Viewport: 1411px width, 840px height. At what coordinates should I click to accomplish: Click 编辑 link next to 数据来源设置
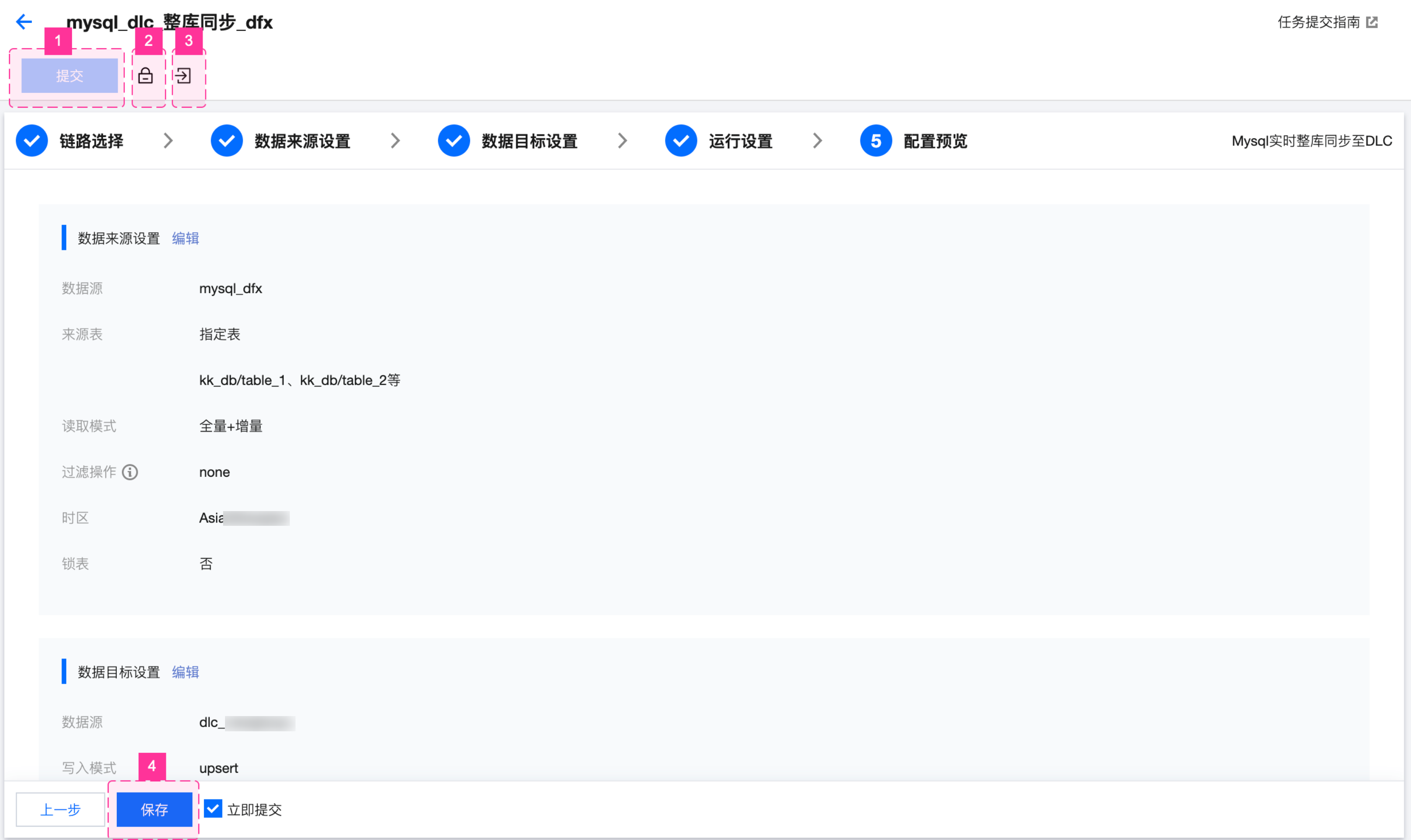185,238
